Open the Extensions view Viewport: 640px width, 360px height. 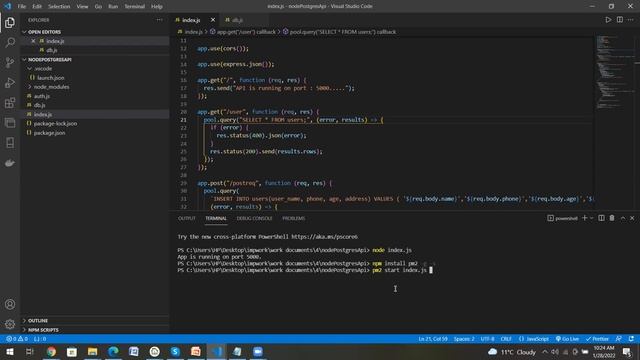[x=10, y=102]
